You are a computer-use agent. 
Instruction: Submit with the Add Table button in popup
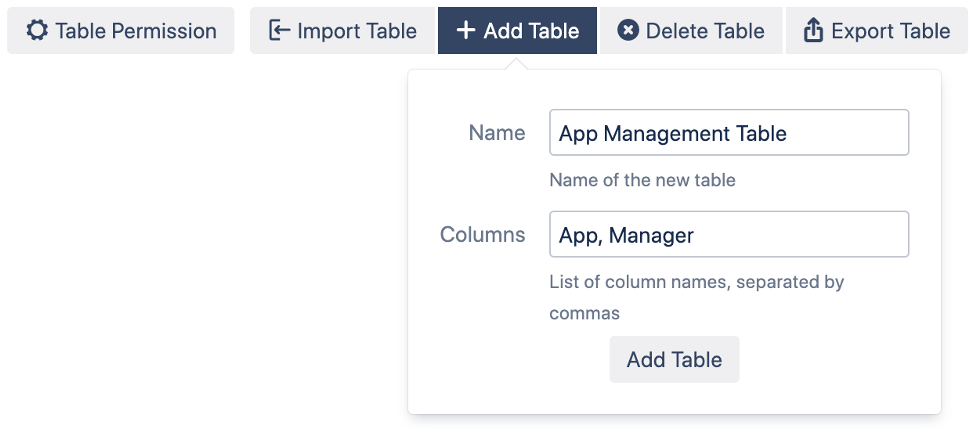[x=674, y=360]
